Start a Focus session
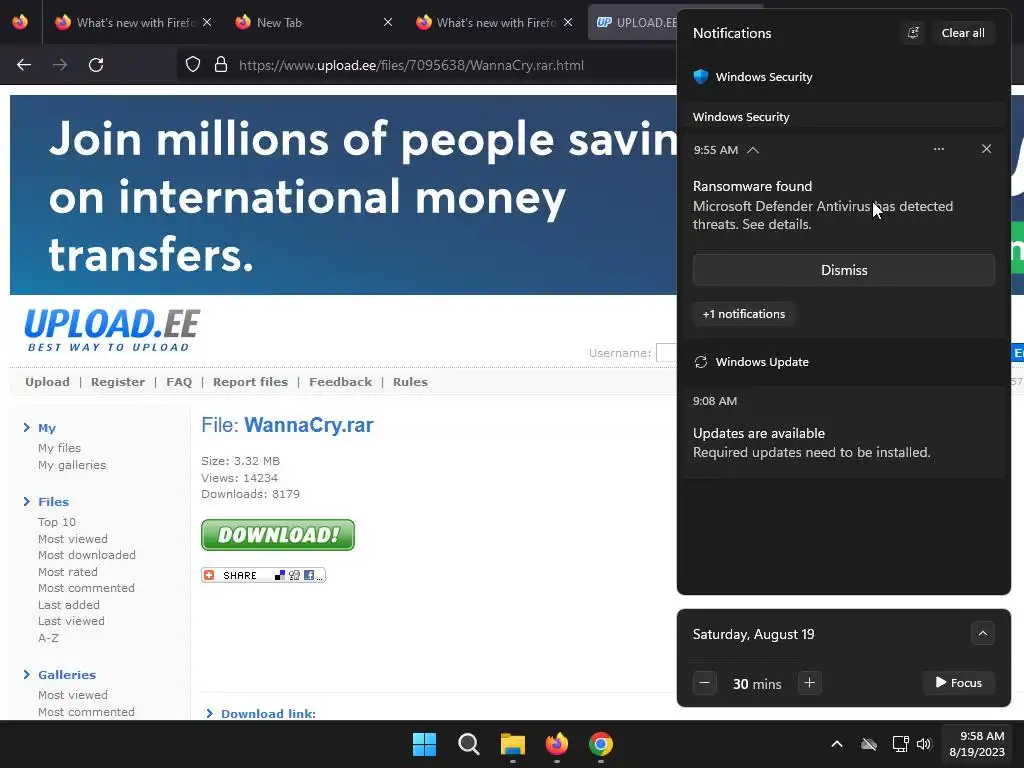 958,683
